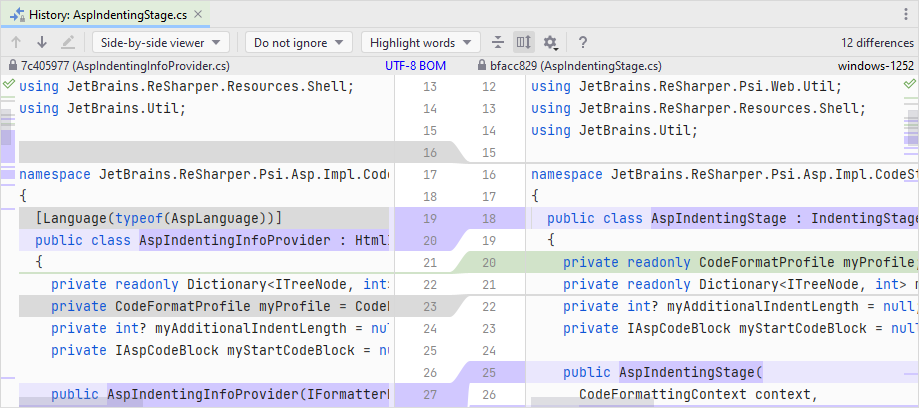Screen dimensions: 919x408
Task: Go to previous difference arrow
Action: (16, 42)
